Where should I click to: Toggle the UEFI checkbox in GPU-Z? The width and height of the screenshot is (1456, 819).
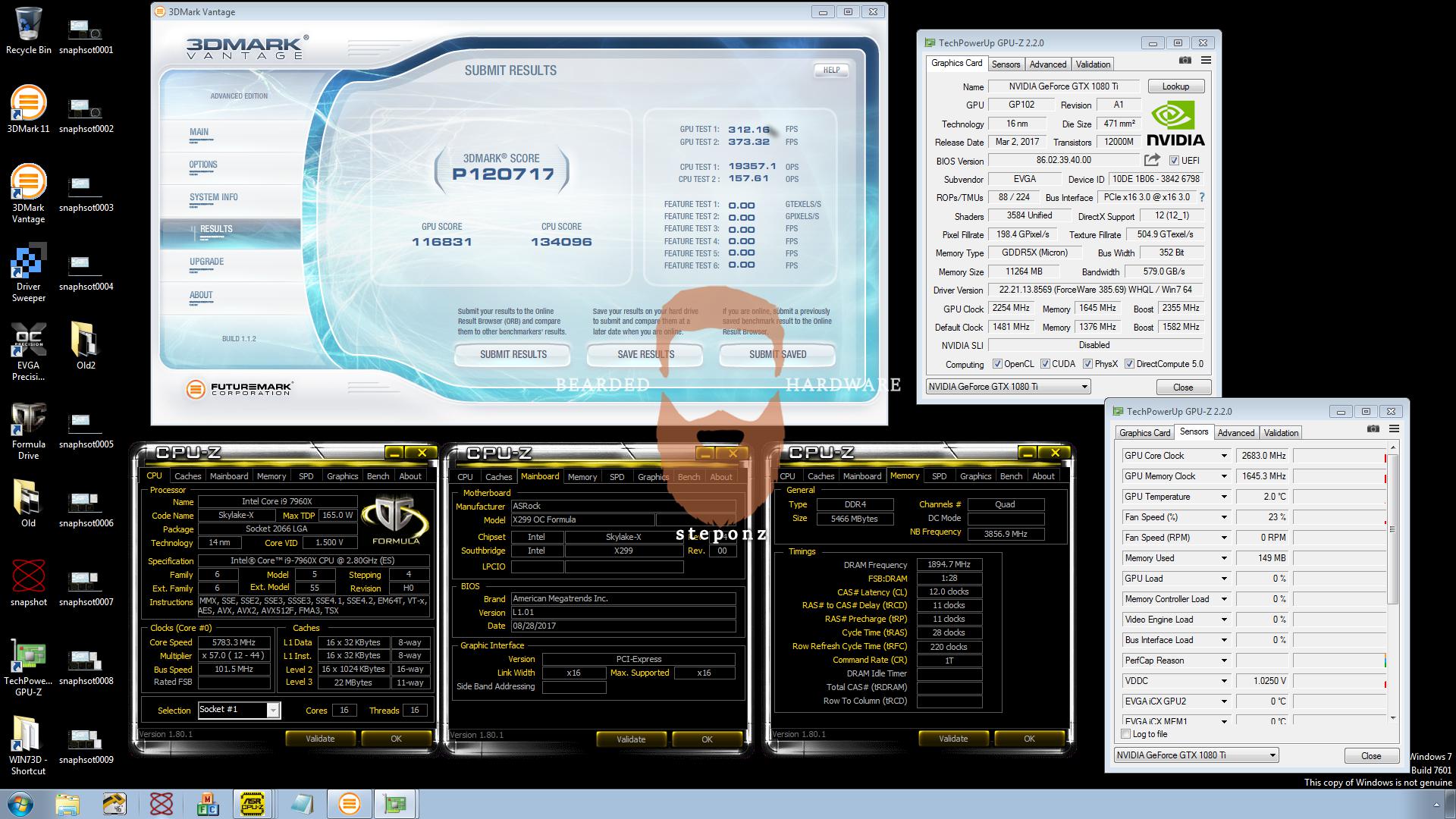point(1174,161)
